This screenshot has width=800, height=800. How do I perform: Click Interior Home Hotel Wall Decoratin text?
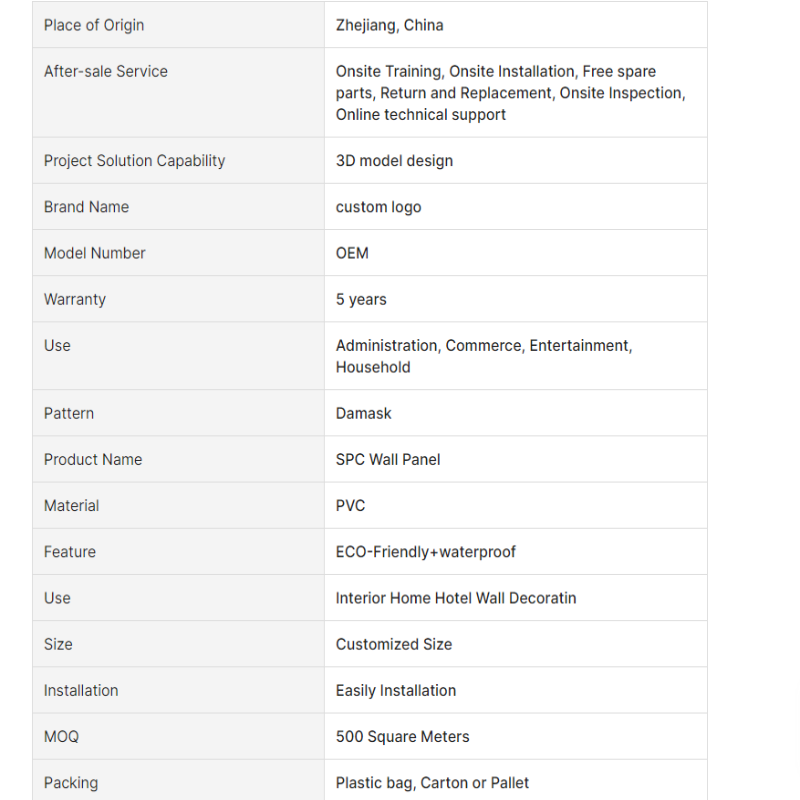(x=455, y=598)
